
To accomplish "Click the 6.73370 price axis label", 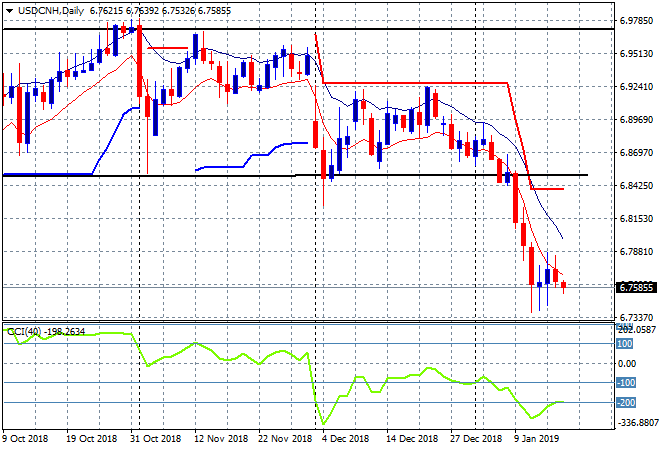I will coord(636,317).
